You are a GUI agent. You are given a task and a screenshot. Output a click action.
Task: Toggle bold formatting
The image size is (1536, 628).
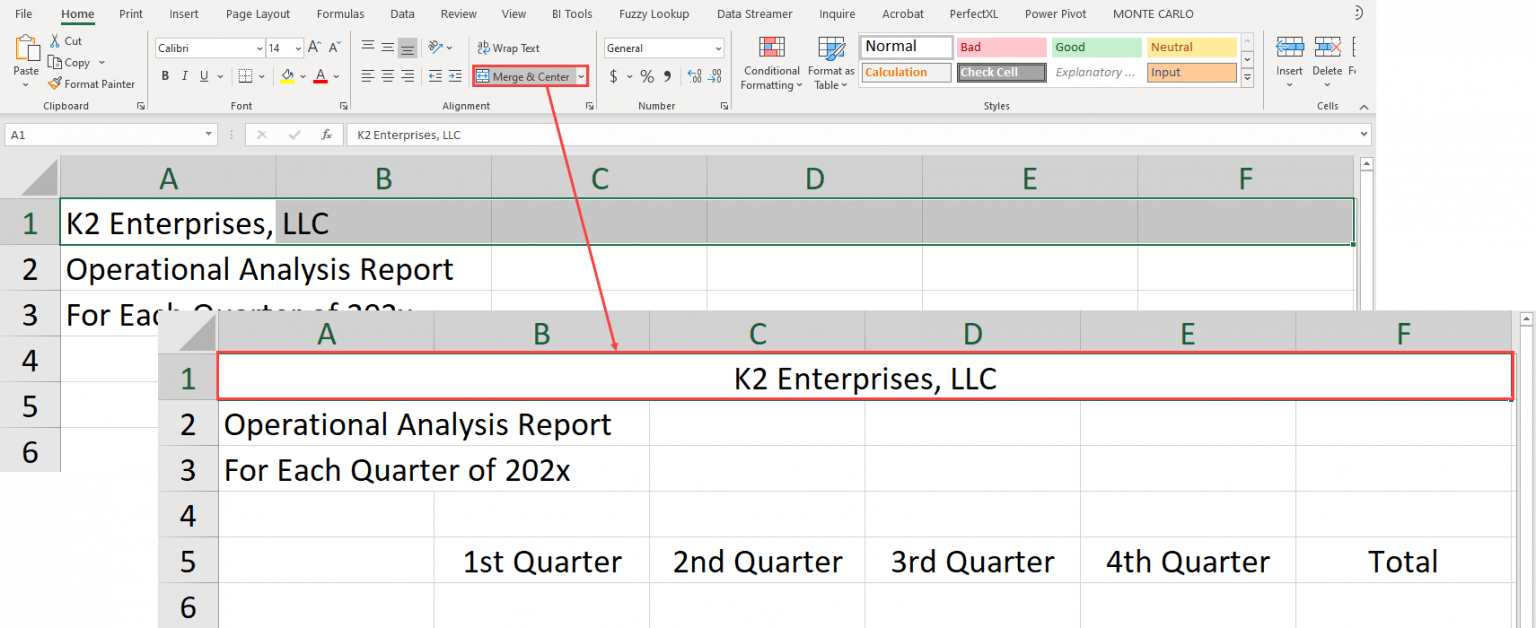click(x=164, y=76)
